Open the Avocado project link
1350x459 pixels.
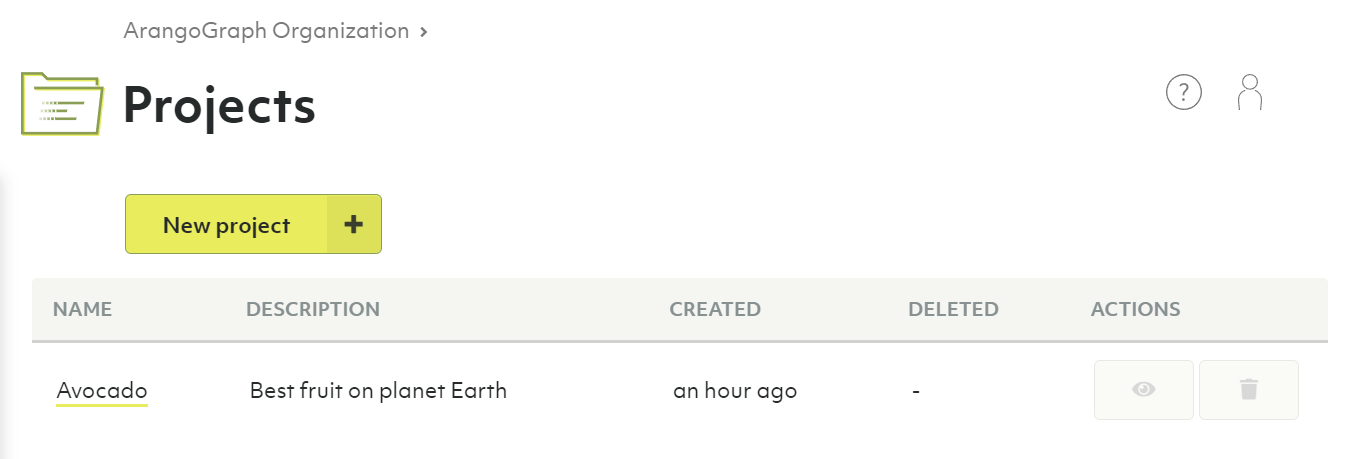point(102,390)
